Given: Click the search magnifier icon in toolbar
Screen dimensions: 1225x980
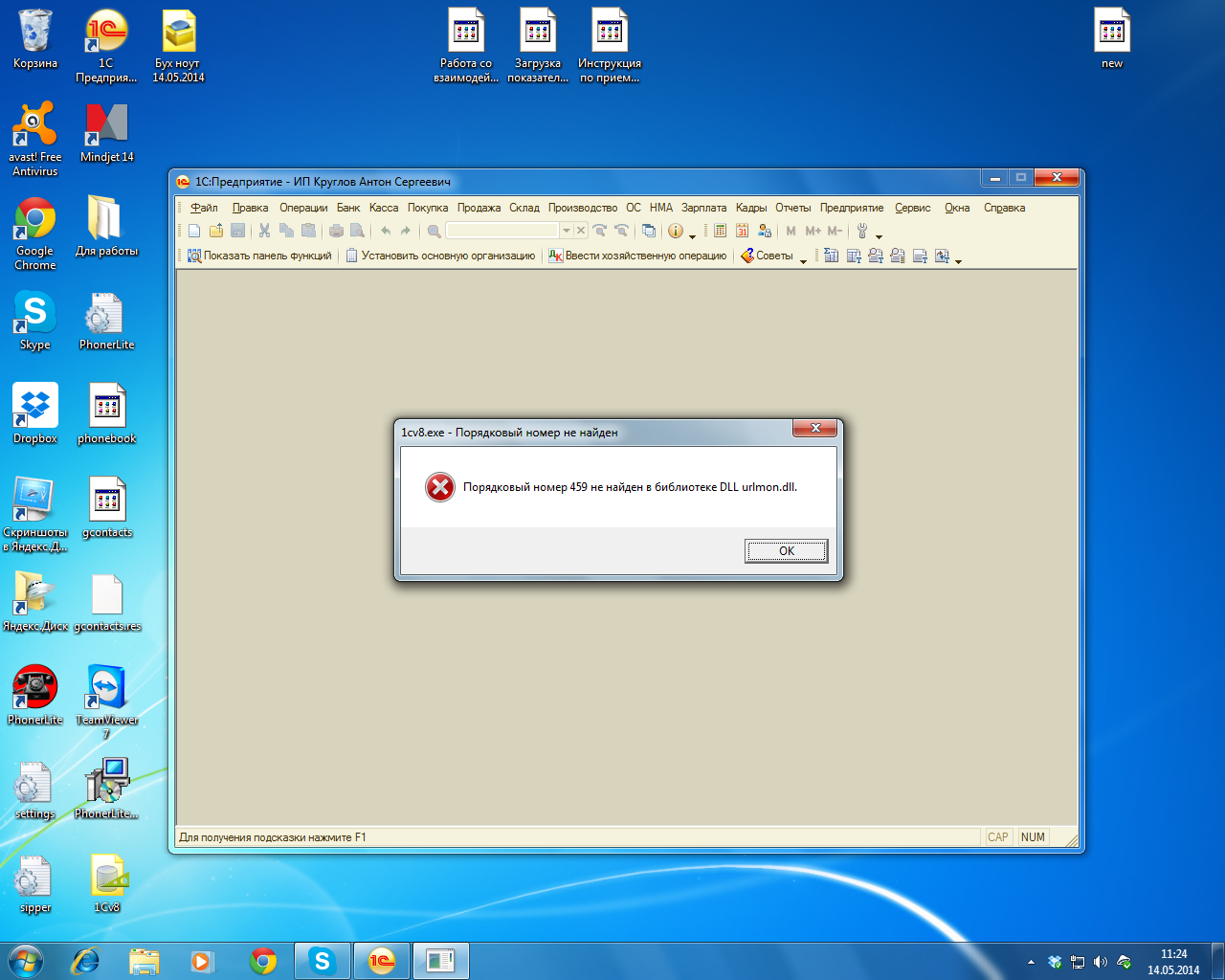Looking at the screenshot, I should [434, 231].
